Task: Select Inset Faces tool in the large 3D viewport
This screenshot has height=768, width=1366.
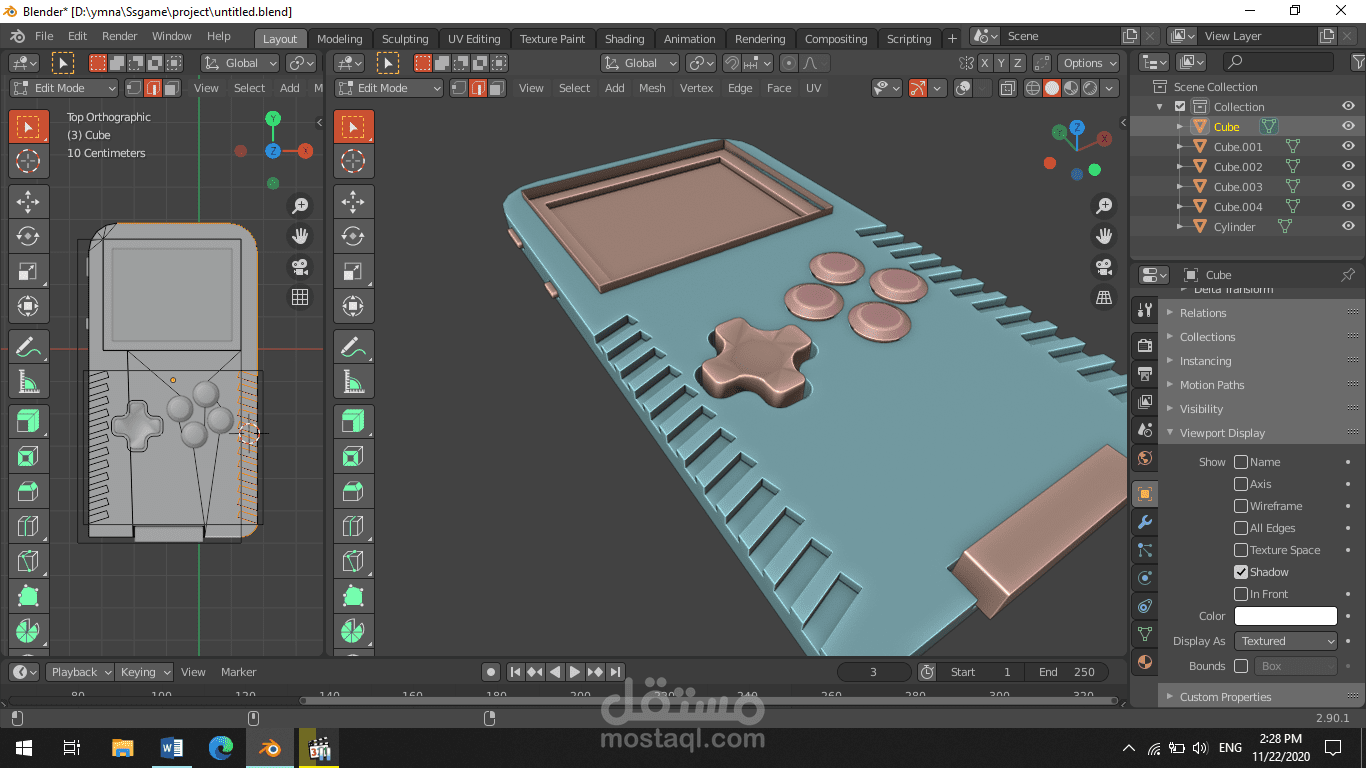Action: pyautogui.click(x=352, y=457)
